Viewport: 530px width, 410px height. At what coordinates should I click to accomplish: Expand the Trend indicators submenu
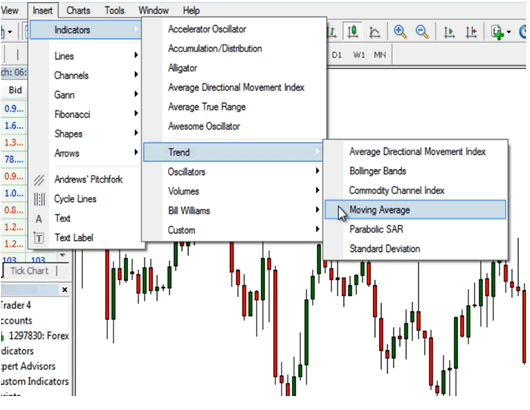(x=233, y=152)
